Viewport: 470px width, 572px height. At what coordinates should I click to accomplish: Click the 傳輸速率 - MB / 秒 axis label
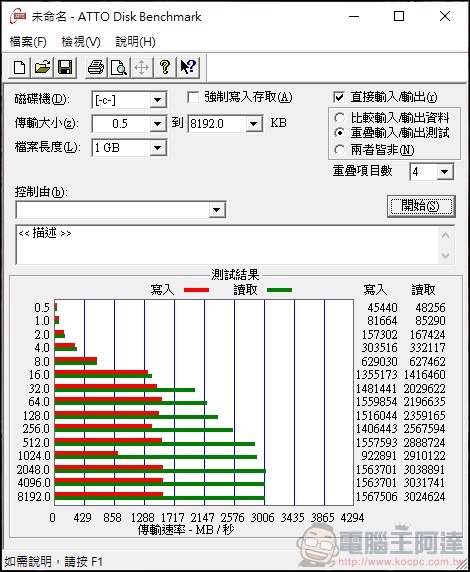186,529
